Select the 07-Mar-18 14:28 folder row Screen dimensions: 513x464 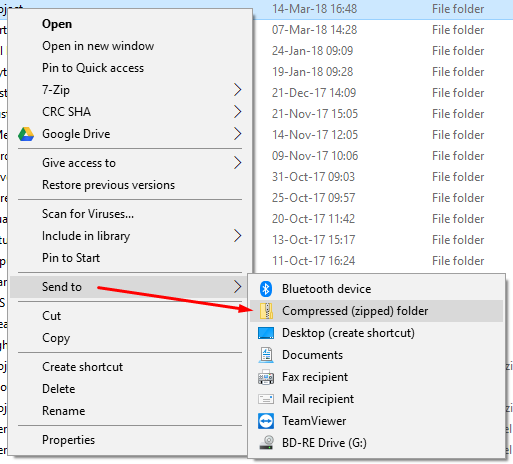coord(383,30)
